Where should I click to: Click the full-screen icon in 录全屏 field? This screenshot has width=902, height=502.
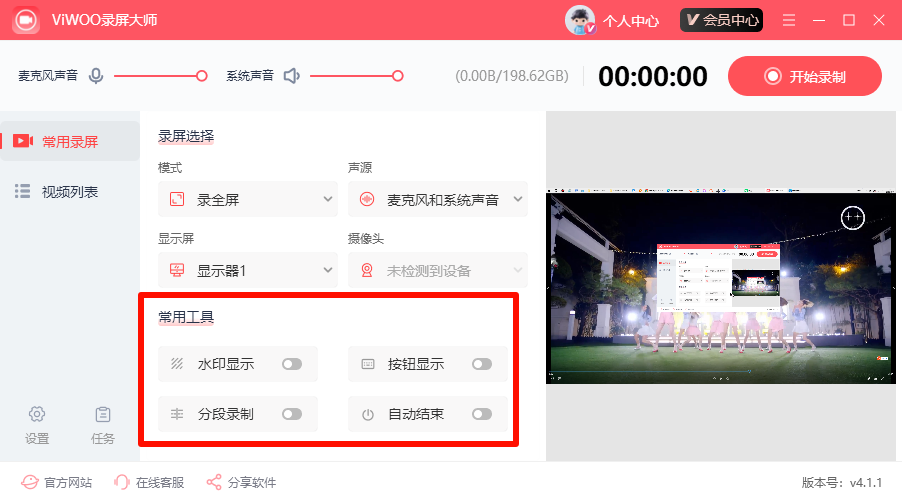[177, 200]
